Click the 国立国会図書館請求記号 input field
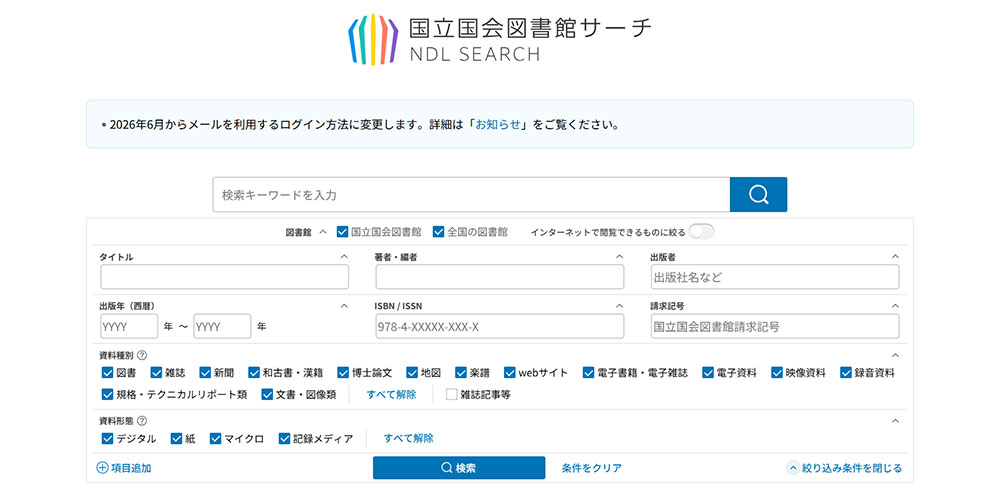 pos(775,327)
